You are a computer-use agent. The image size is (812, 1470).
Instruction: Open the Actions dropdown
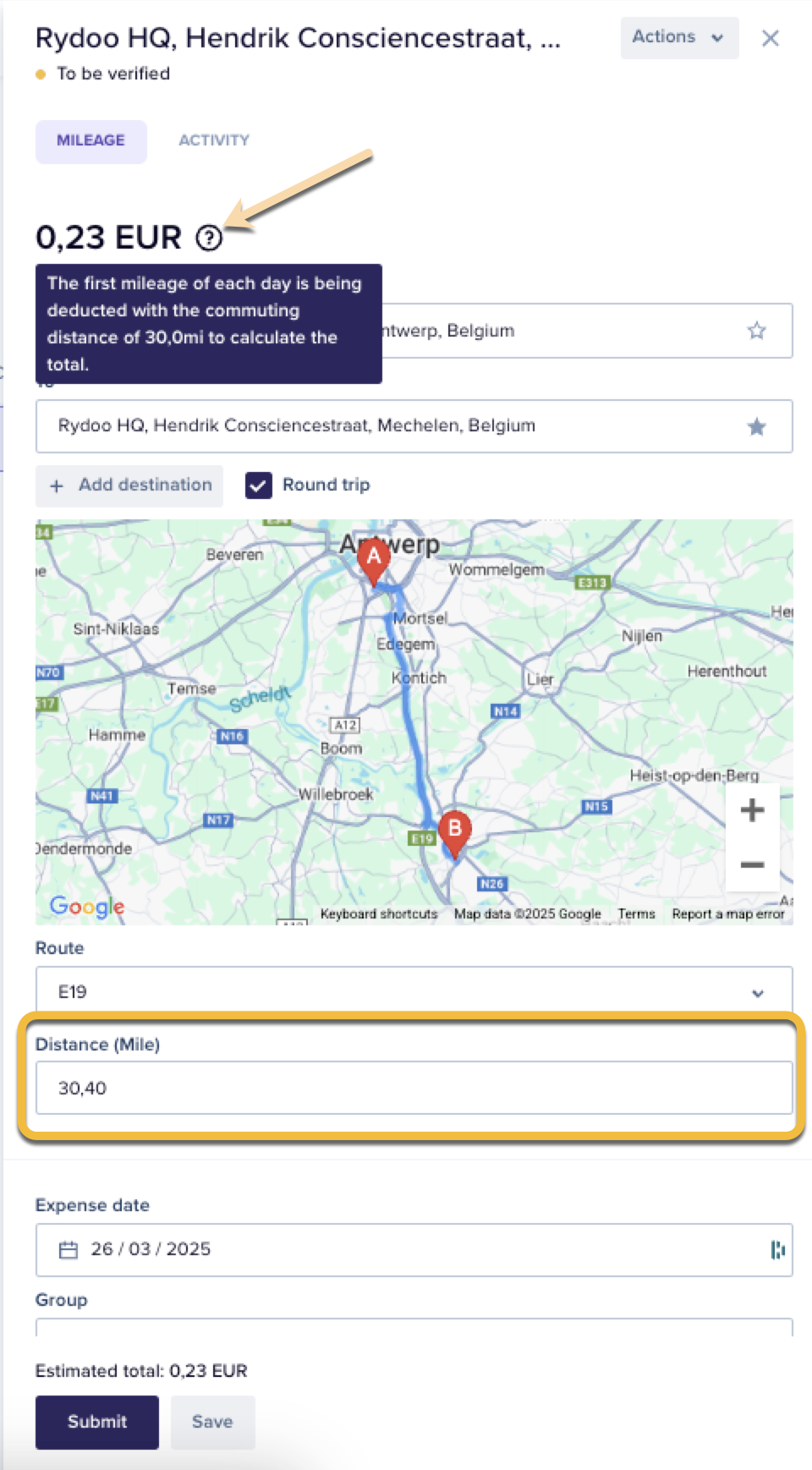coord(679,38)
